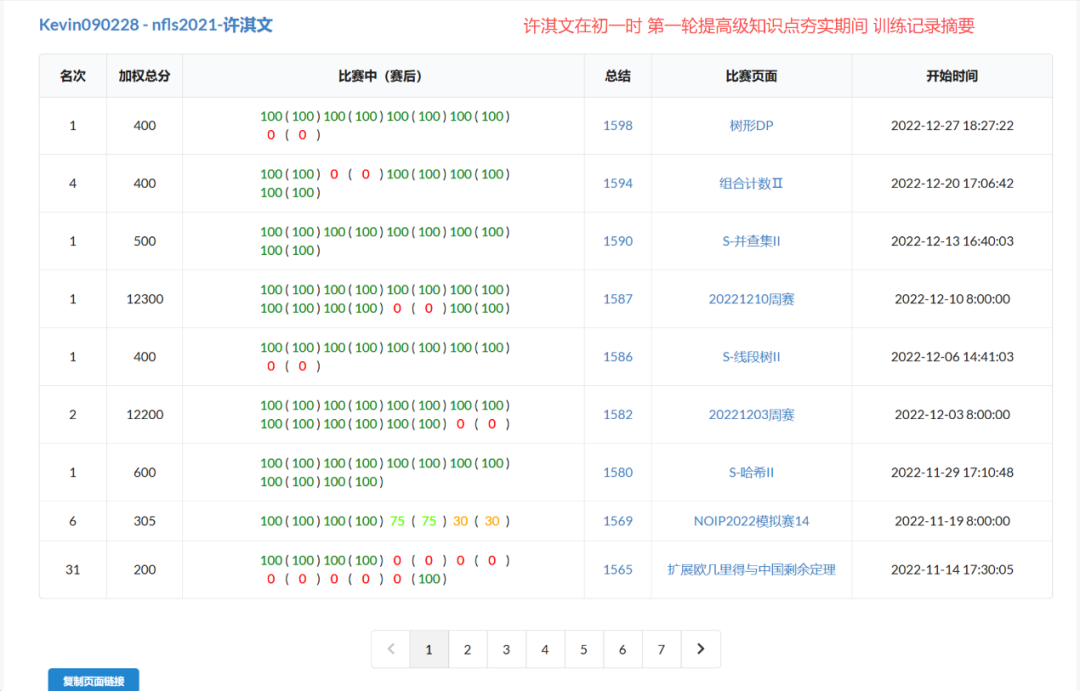Screen dimensions: 1080x691
Task: Select page 4 in pagination
Action: 545,649
